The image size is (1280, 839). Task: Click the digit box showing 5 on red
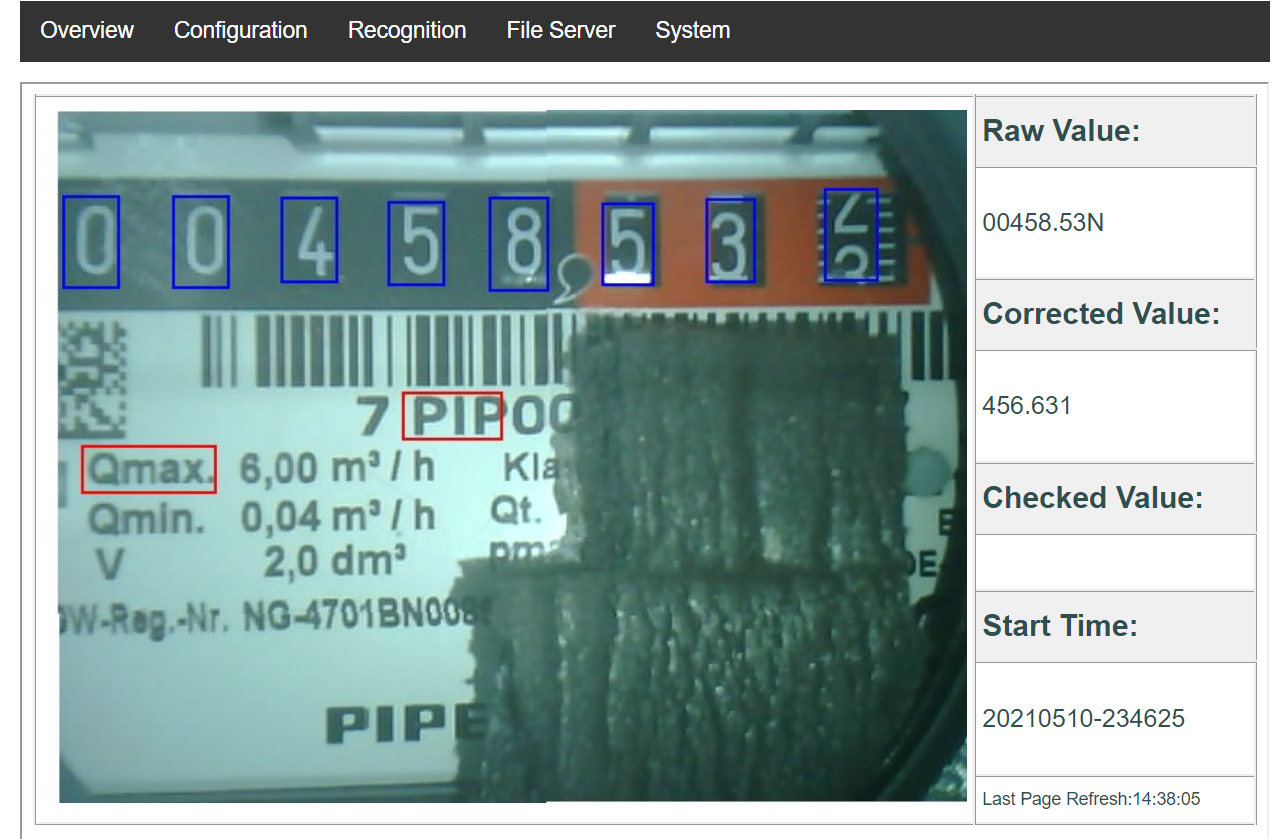(628, 245)
